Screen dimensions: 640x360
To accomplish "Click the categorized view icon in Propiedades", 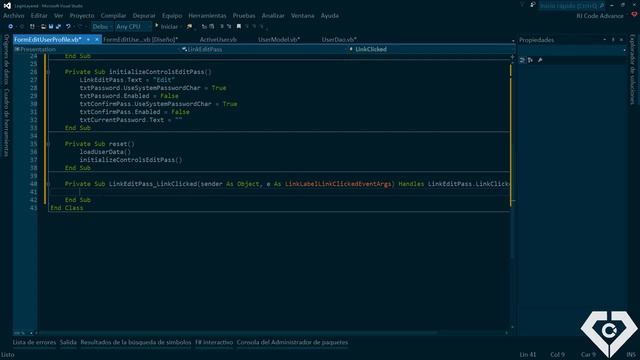I will point(522,60).
